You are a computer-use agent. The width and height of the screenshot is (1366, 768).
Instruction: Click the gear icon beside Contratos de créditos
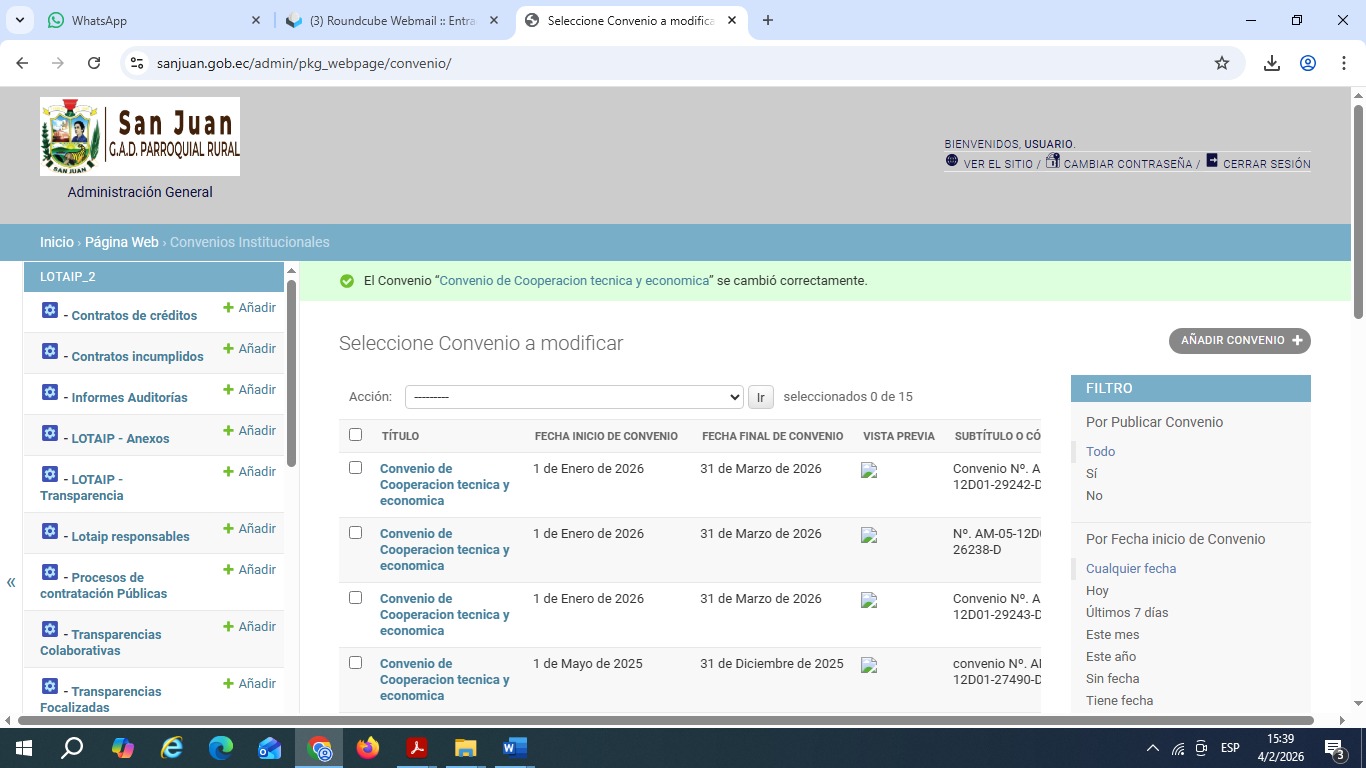coord(50,310)
